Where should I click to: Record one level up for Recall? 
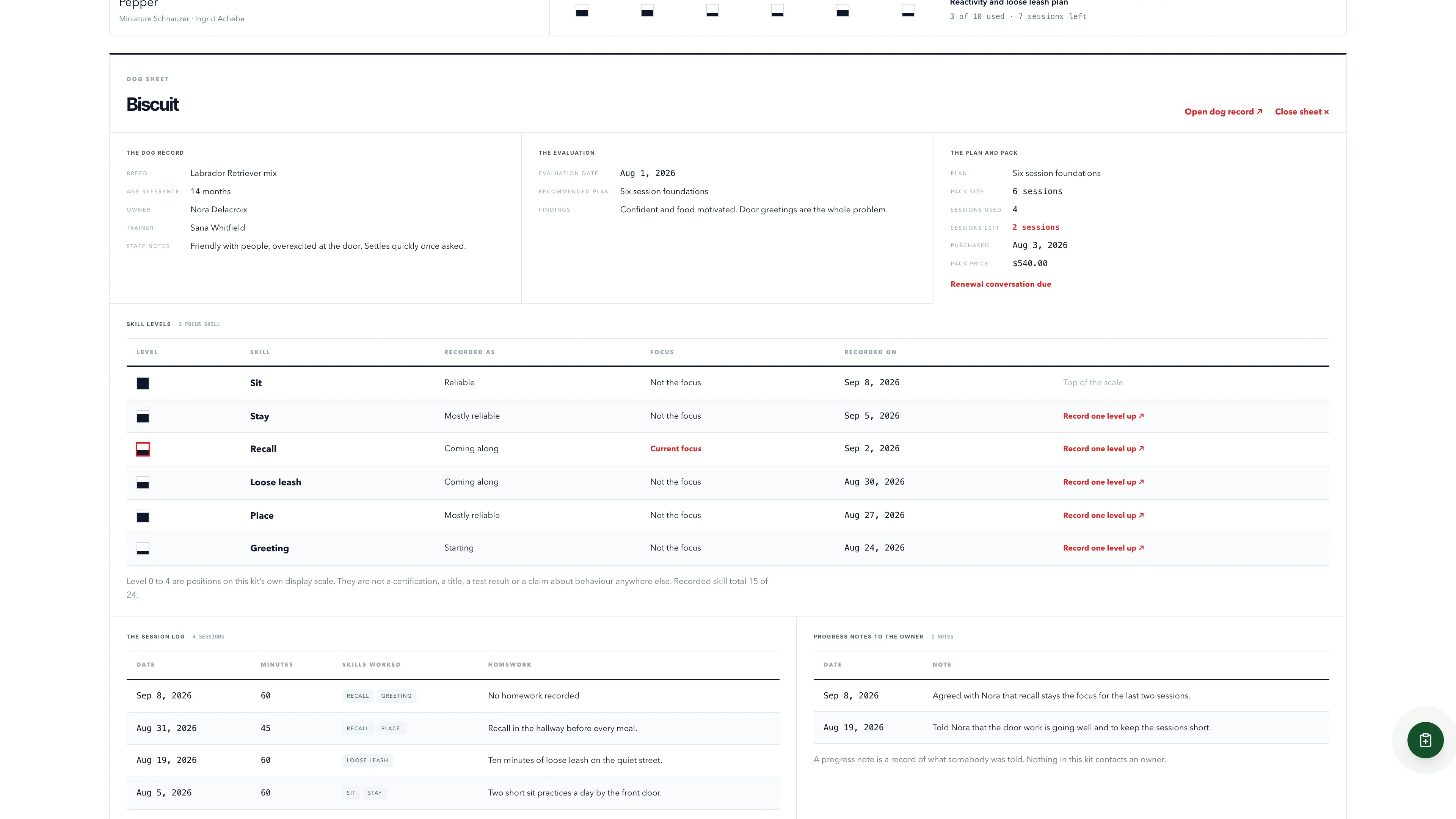pos(1103,449)
